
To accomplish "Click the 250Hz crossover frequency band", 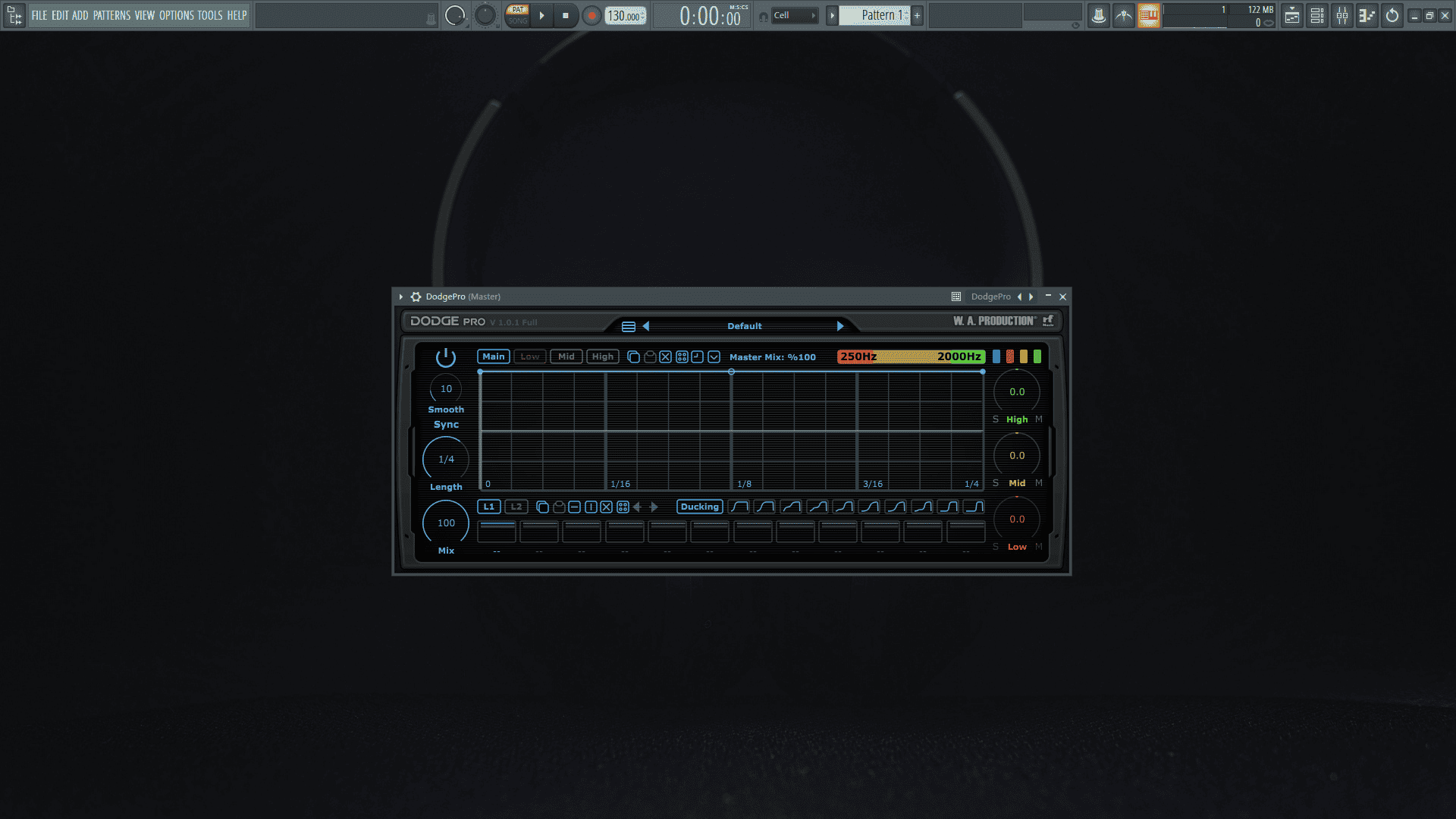I will (x=858, y=356).
